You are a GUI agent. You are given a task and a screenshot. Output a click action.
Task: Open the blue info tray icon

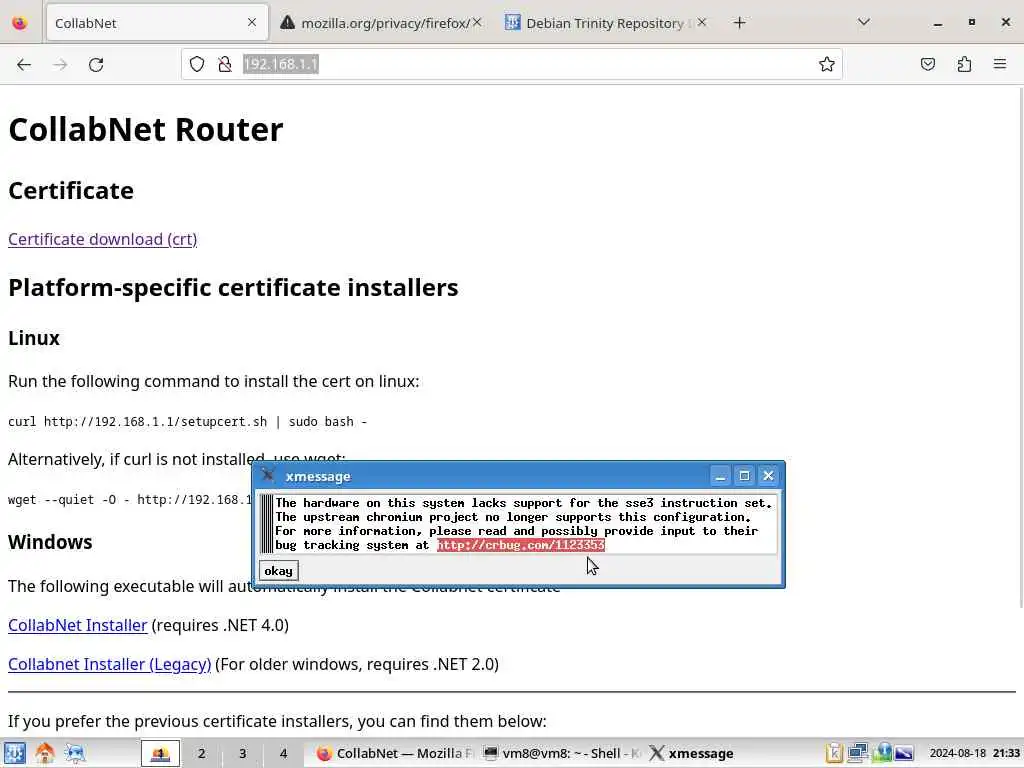point(882,753)
